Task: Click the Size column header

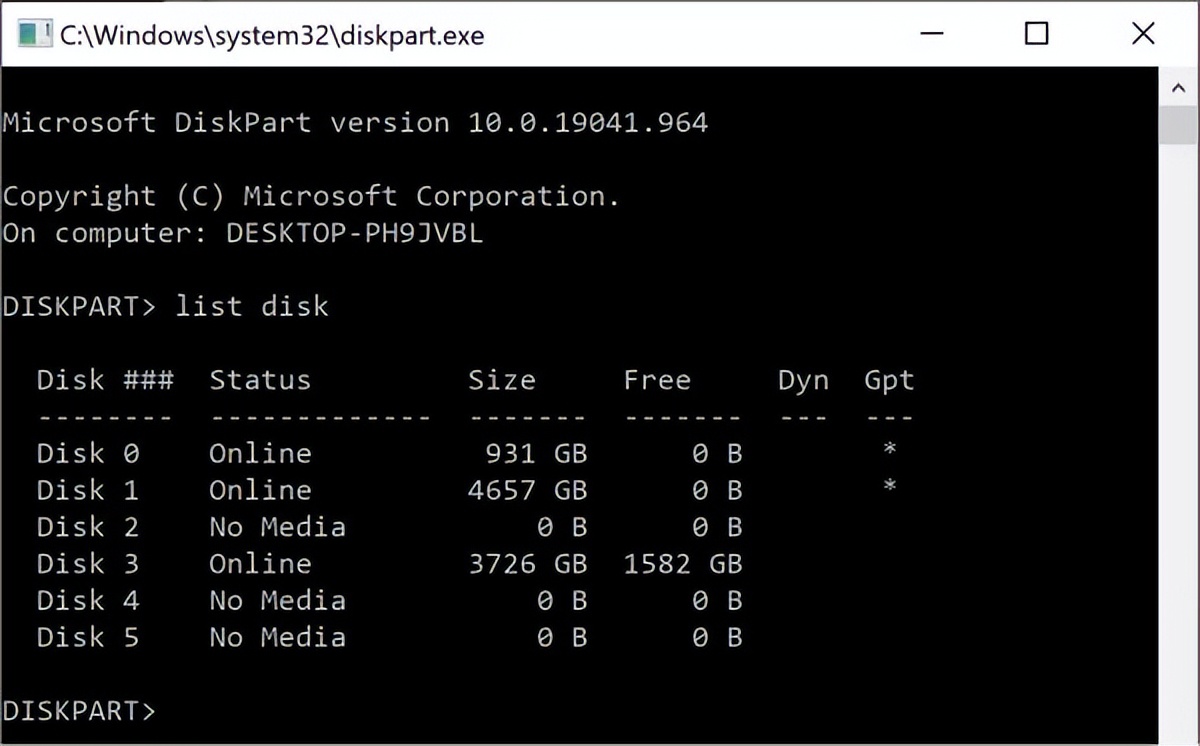Action: 502,380
